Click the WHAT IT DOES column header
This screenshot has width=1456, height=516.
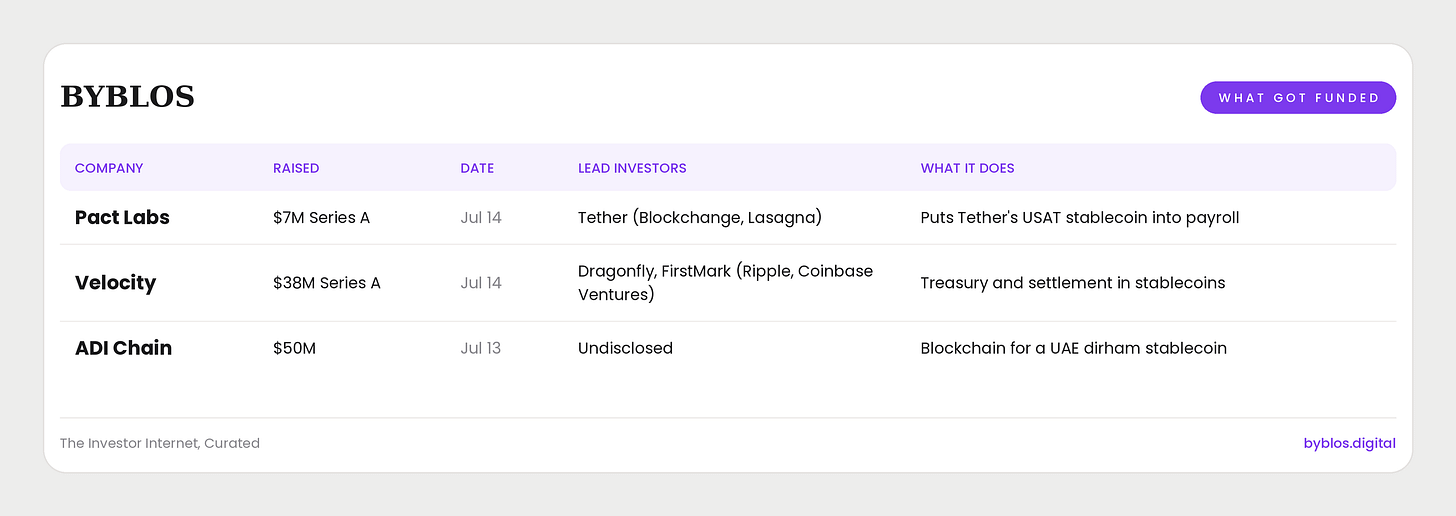click(x=967, y=168)
